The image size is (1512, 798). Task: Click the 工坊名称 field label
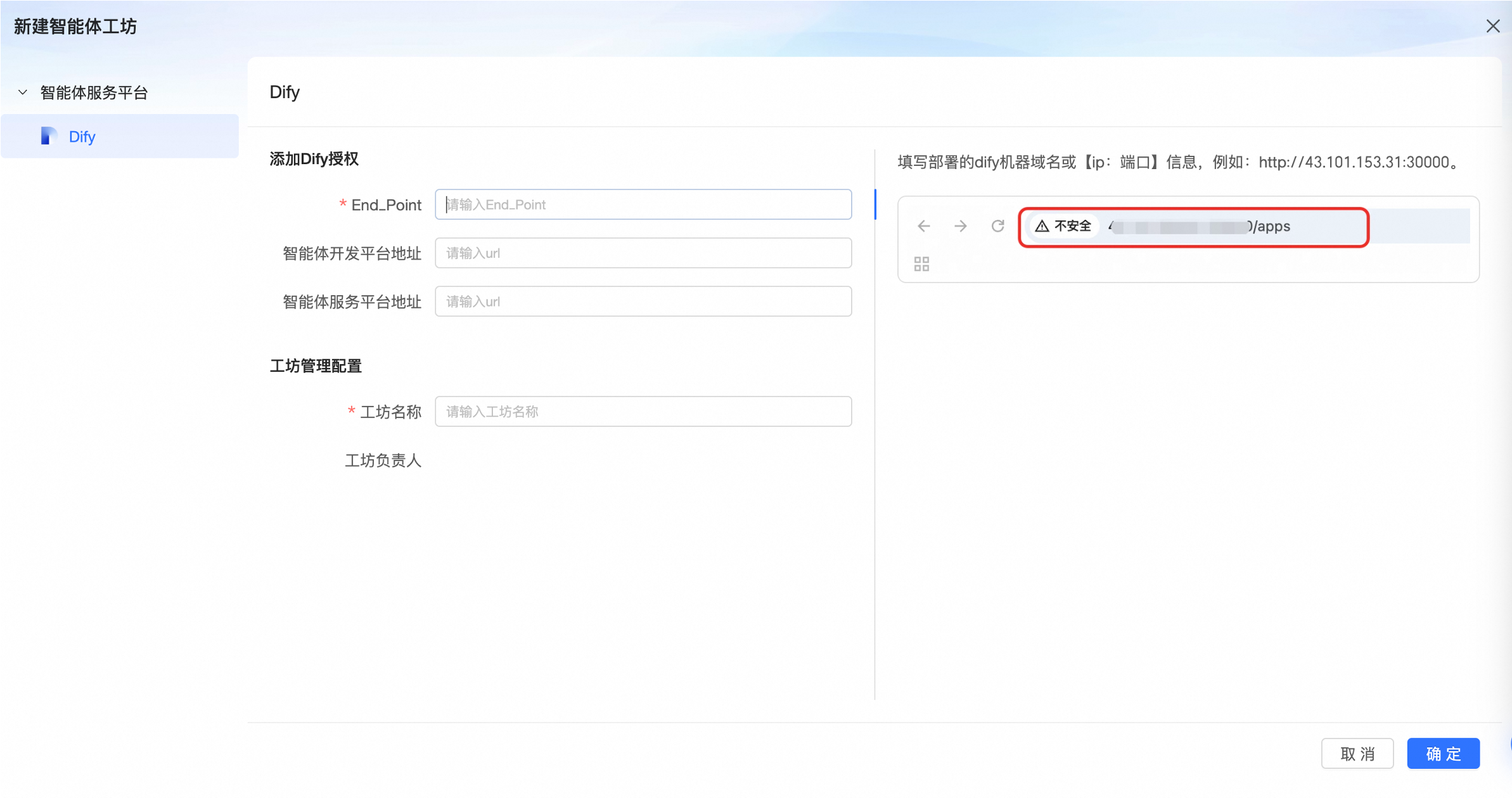click(x=391, y=412)
